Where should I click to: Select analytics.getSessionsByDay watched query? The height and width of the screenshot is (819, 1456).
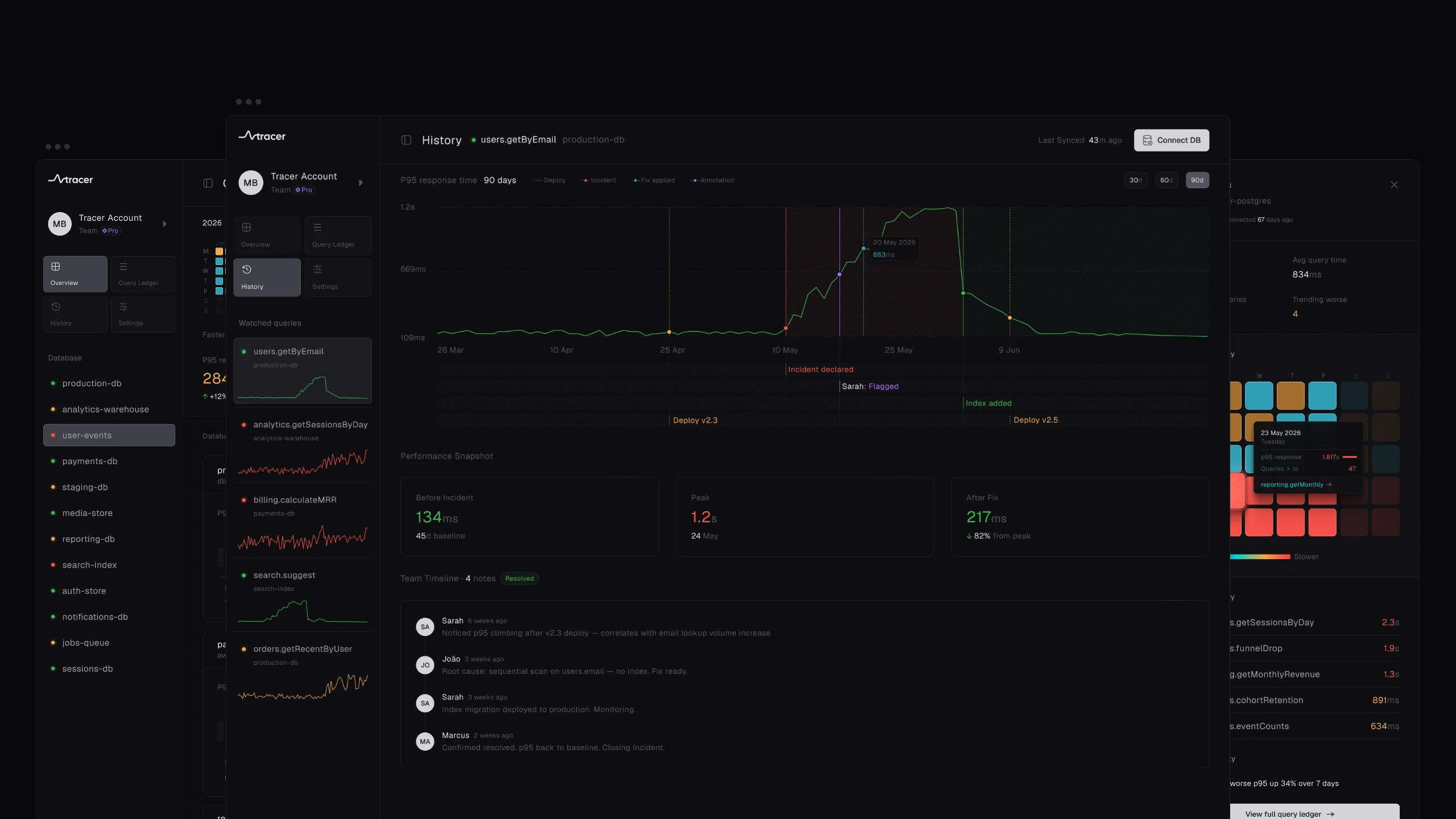(303, 447)
